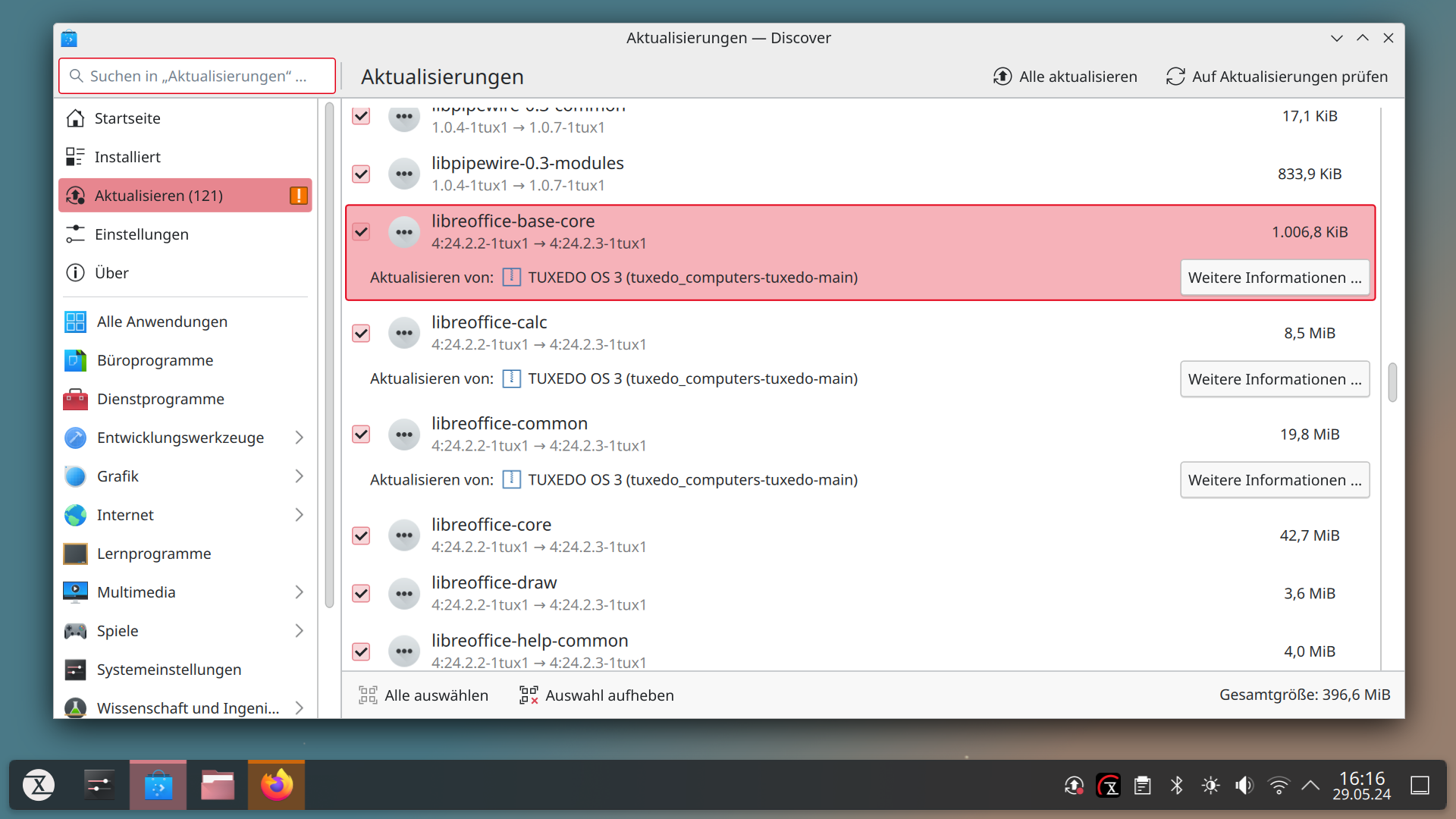
Task: Click the Installiert list icon
Action: coord(75,157)
